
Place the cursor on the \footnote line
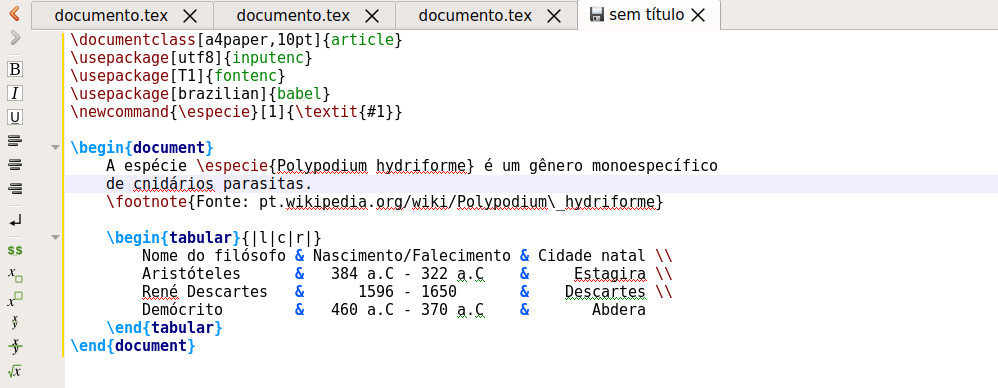pos(385,202)
